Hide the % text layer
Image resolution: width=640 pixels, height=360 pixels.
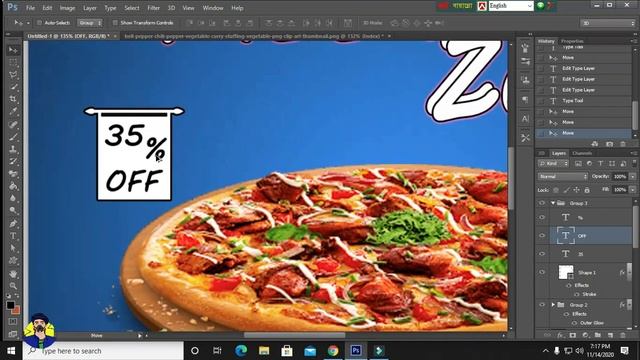pyautogui.click(x=542, y=218)
